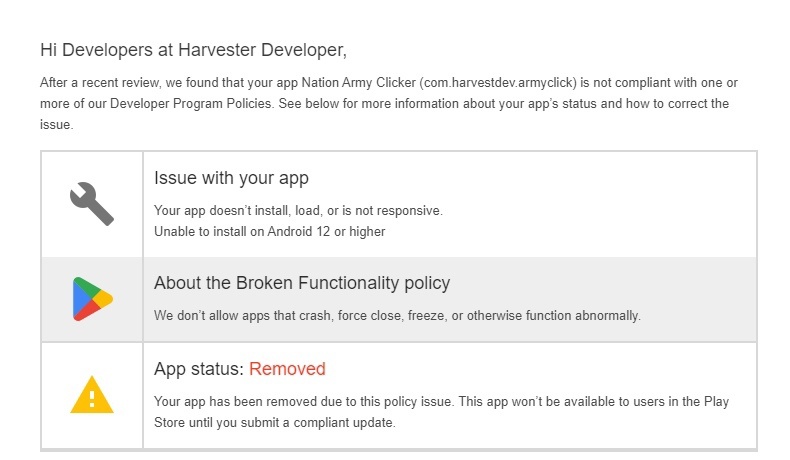This screenshot has height=460, width=790.
Task: Click 'About the Broken Functionality policy' heading
Action: [x=302, y=283]
